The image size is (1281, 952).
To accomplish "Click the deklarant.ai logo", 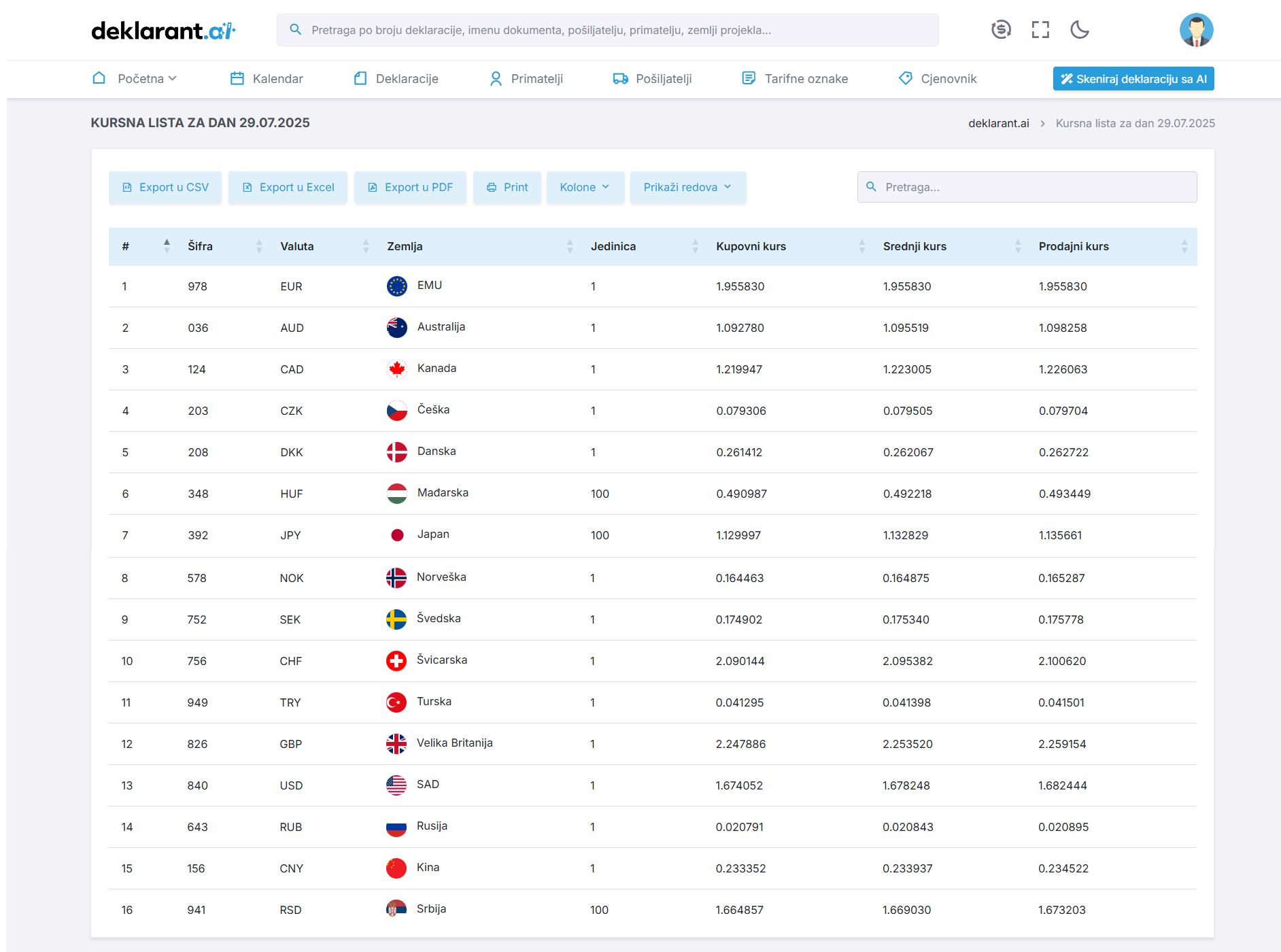I will point(163,31).
